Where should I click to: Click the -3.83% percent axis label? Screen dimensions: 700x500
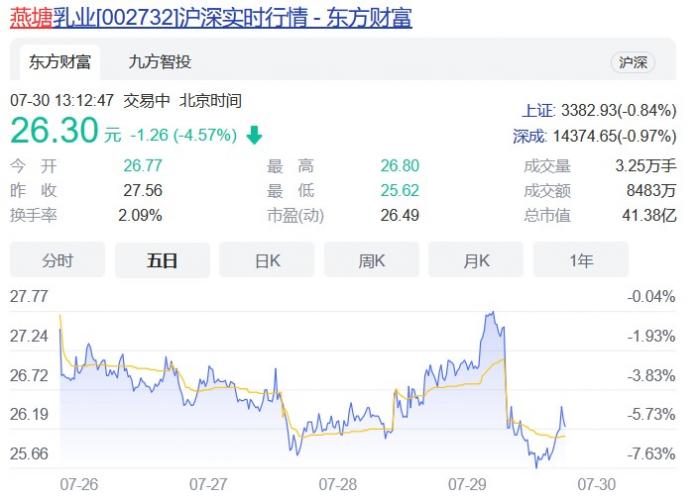pos(651,375)
